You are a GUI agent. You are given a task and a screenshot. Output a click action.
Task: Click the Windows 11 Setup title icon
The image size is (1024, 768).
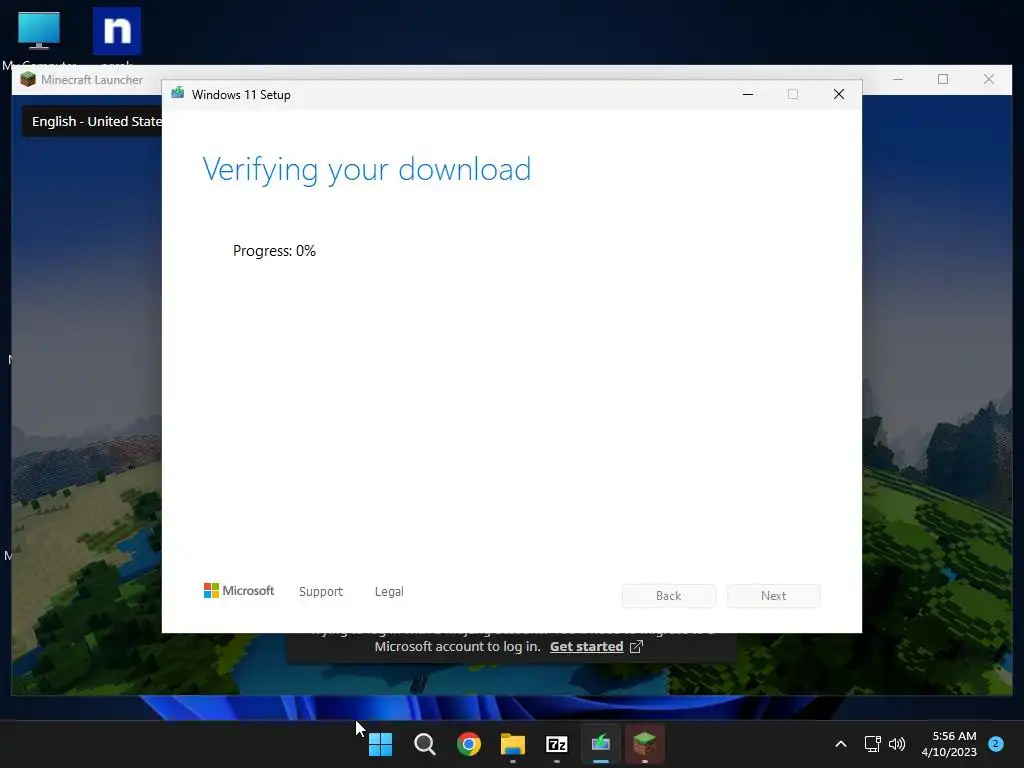[x=178, y=94]
